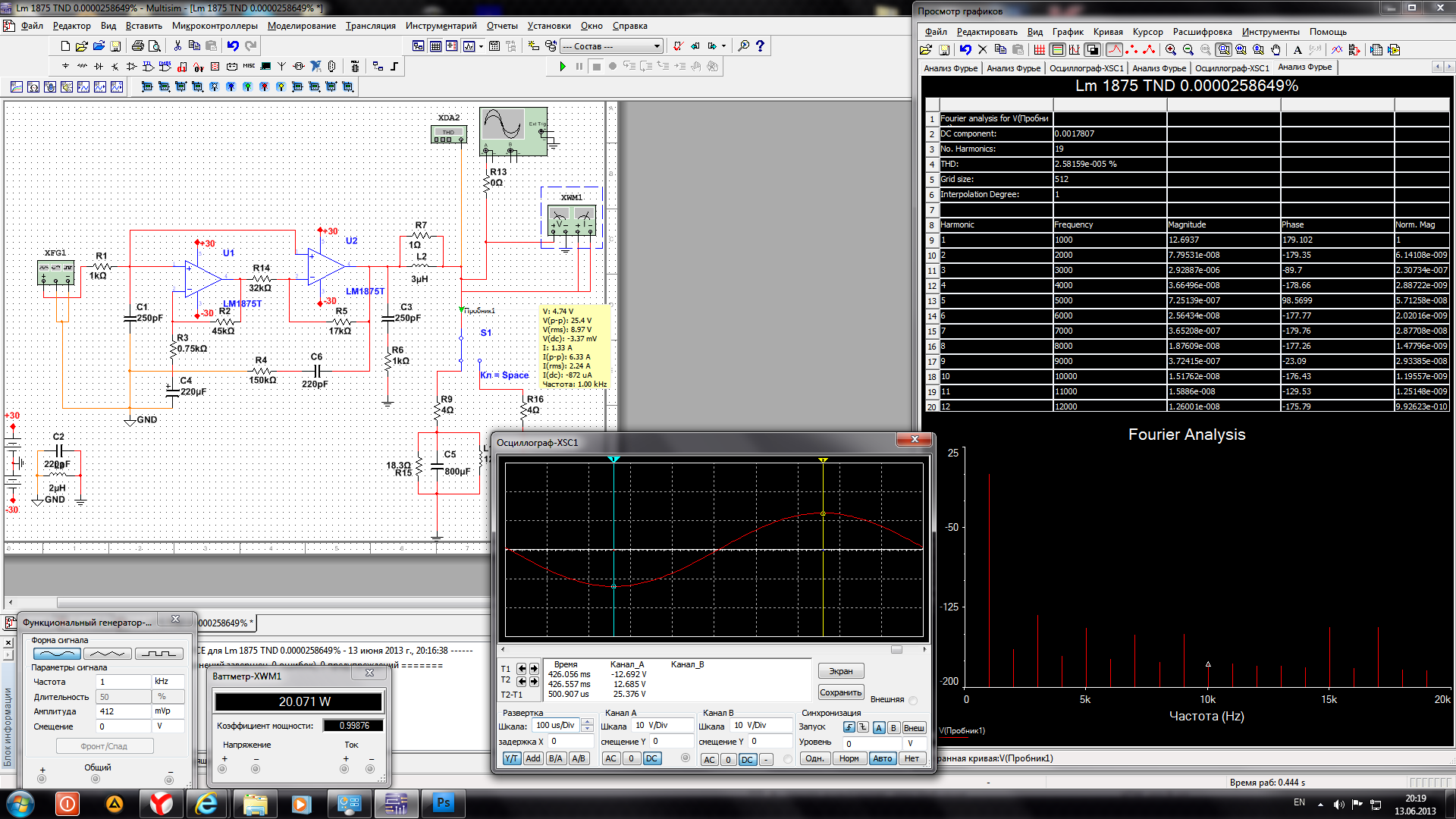Image resolution: width=1456 pixels, height=819 pixels.
Task: Select sine waveform in function generator
Action: pos(57,654)
